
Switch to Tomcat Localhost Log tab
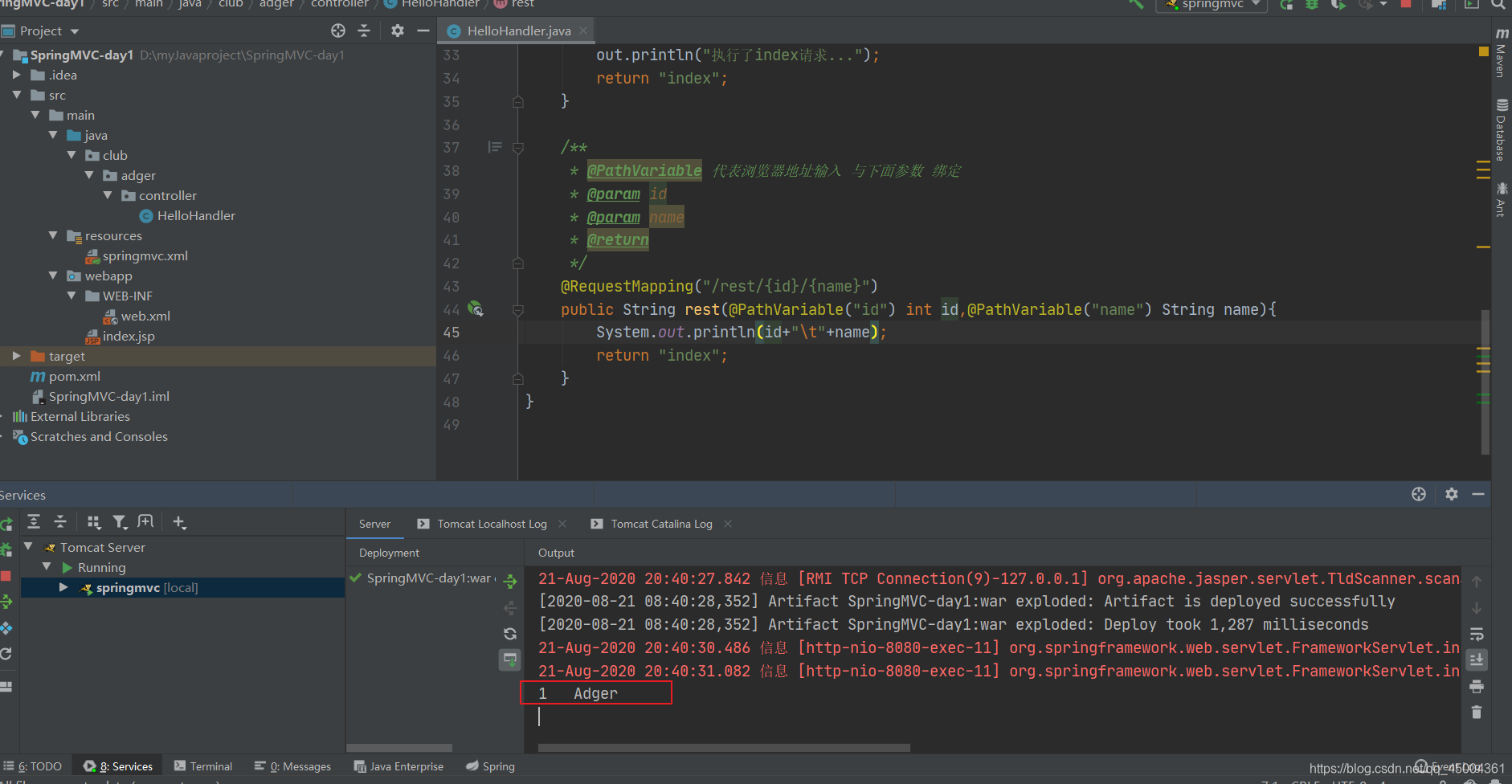(x=492, y=524)
